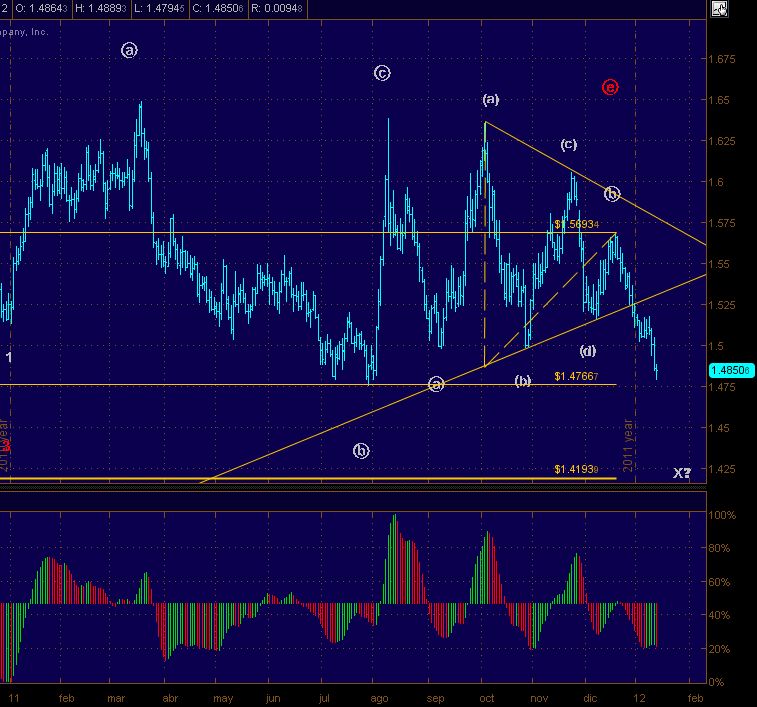Click the (d) wave label
Viewport: 757px width, 707px height.
[588, 351]
